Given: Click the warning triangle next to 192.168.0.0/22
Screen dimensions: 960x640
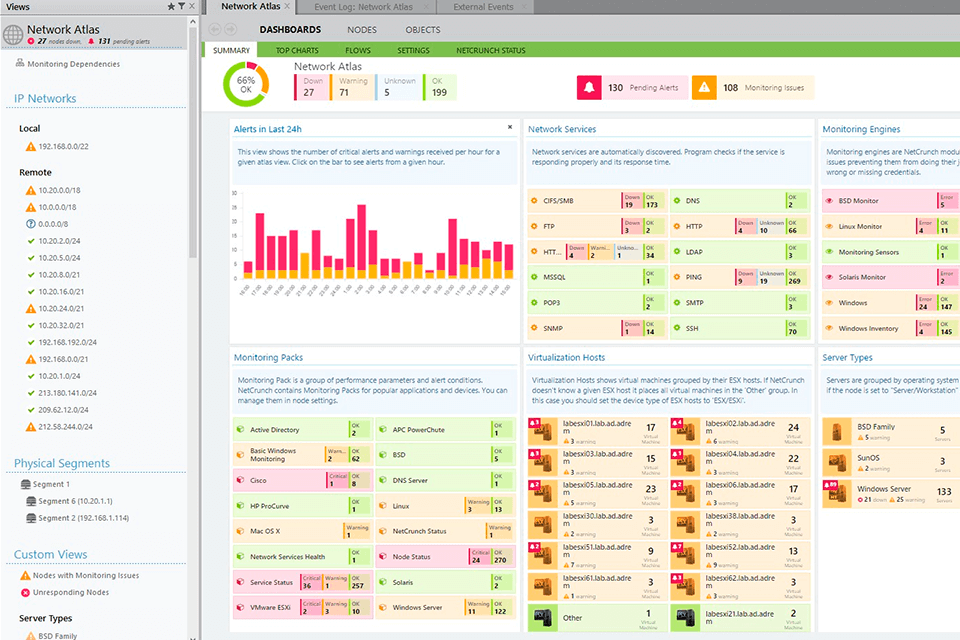Looking at the screenshot, I should coord(31,146).
